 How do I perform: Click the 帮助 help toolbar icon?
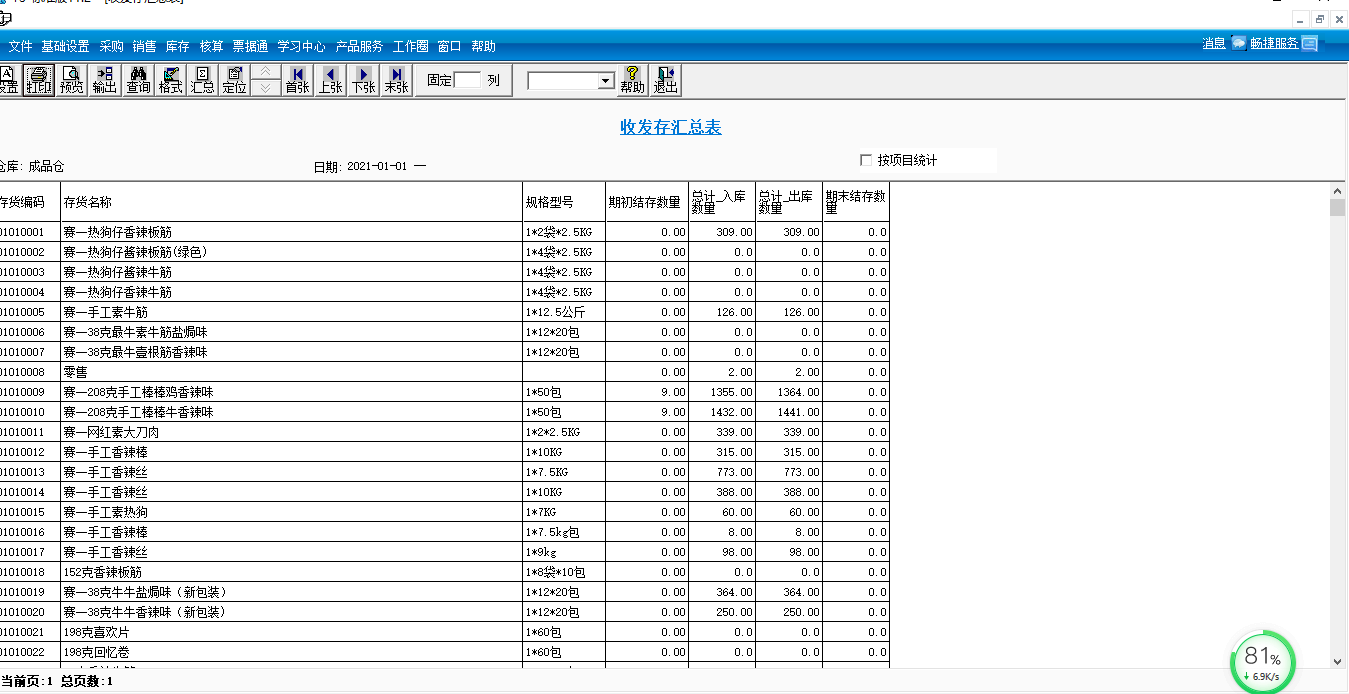point(632,80)
